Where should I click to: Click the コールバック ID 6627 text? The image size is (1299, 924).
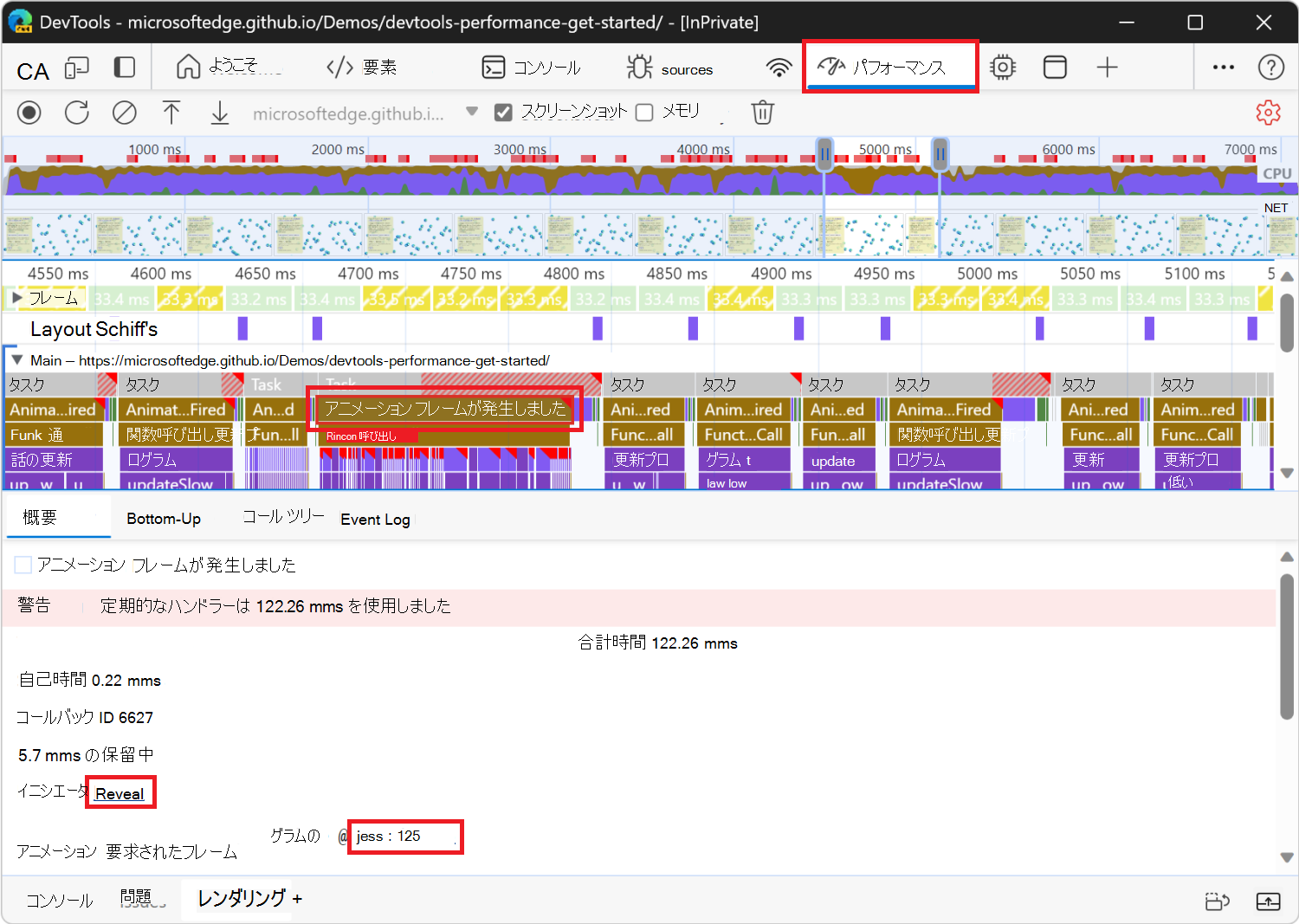(x=85, y=717)
